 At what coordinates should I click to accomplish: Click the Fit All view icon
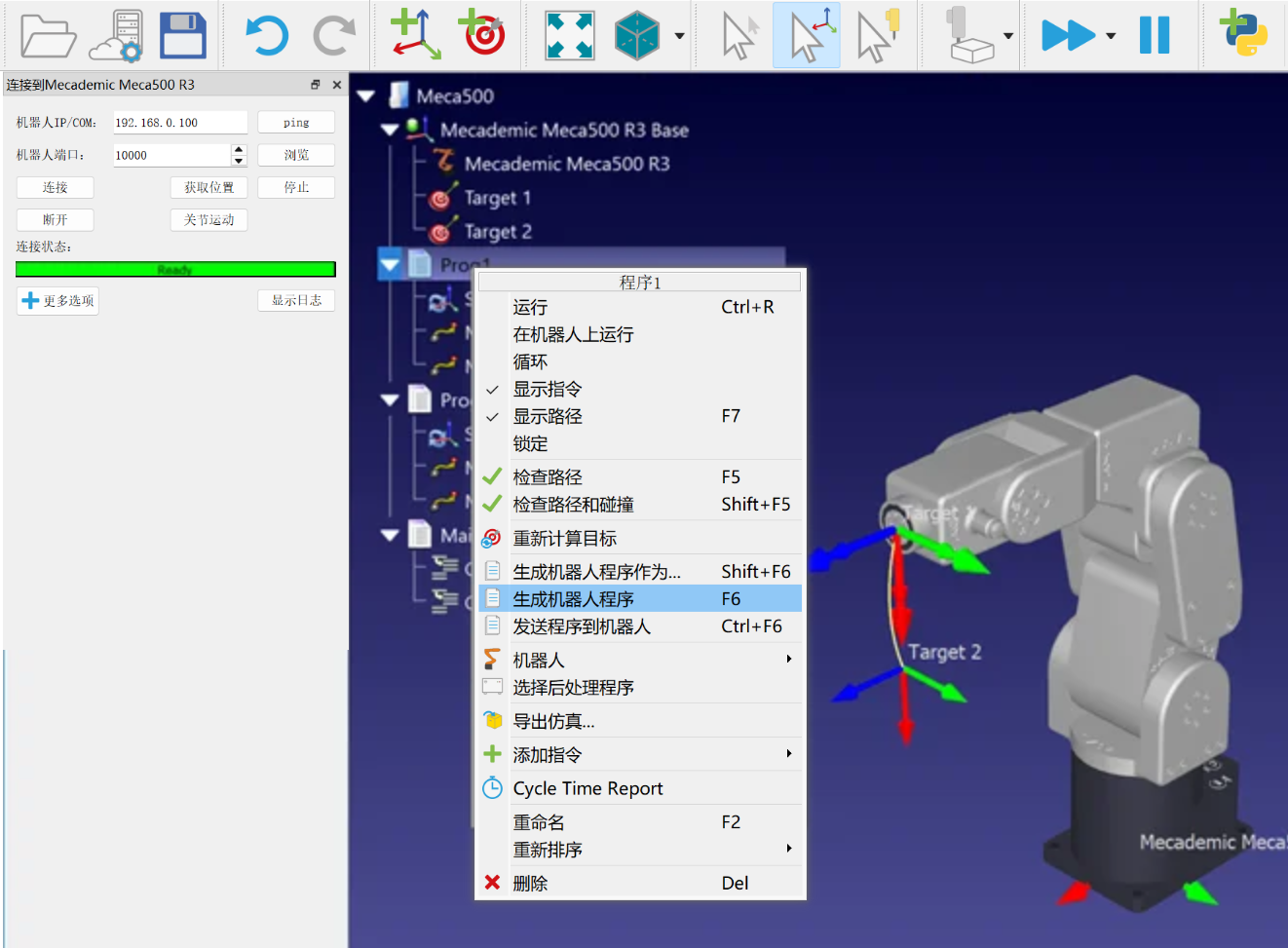coord(569,33)
